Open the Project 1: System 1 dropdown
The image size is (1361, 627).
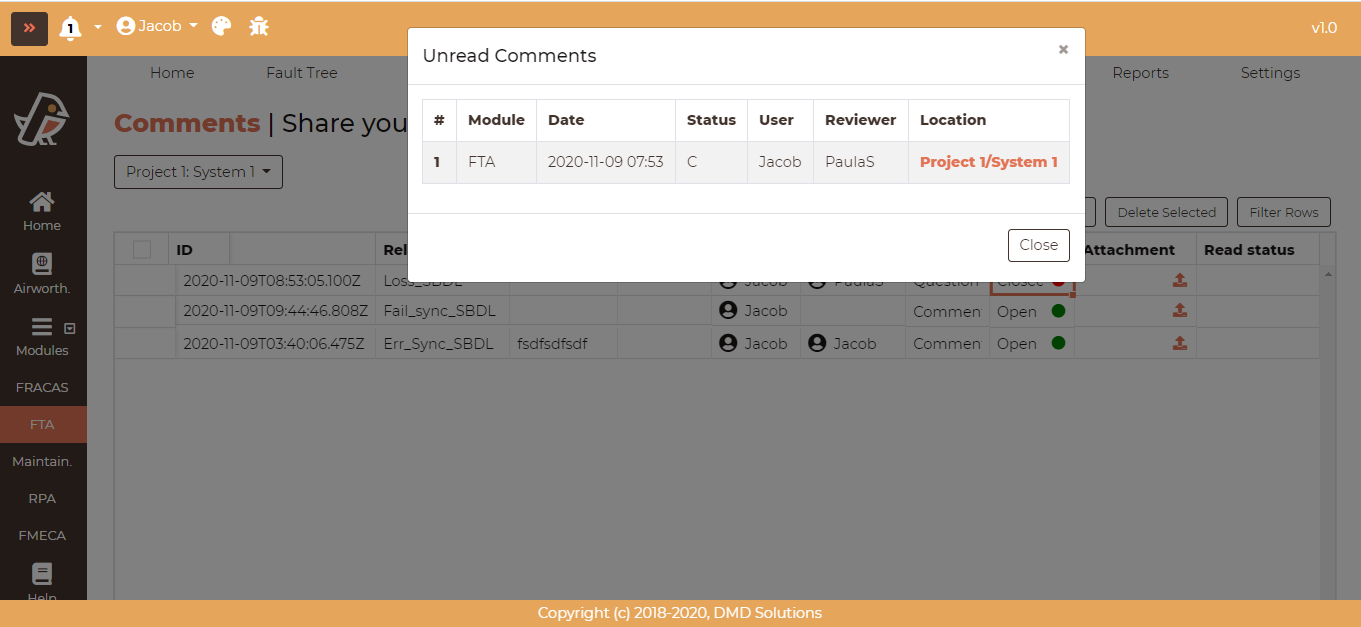click(x=198, y=172)
